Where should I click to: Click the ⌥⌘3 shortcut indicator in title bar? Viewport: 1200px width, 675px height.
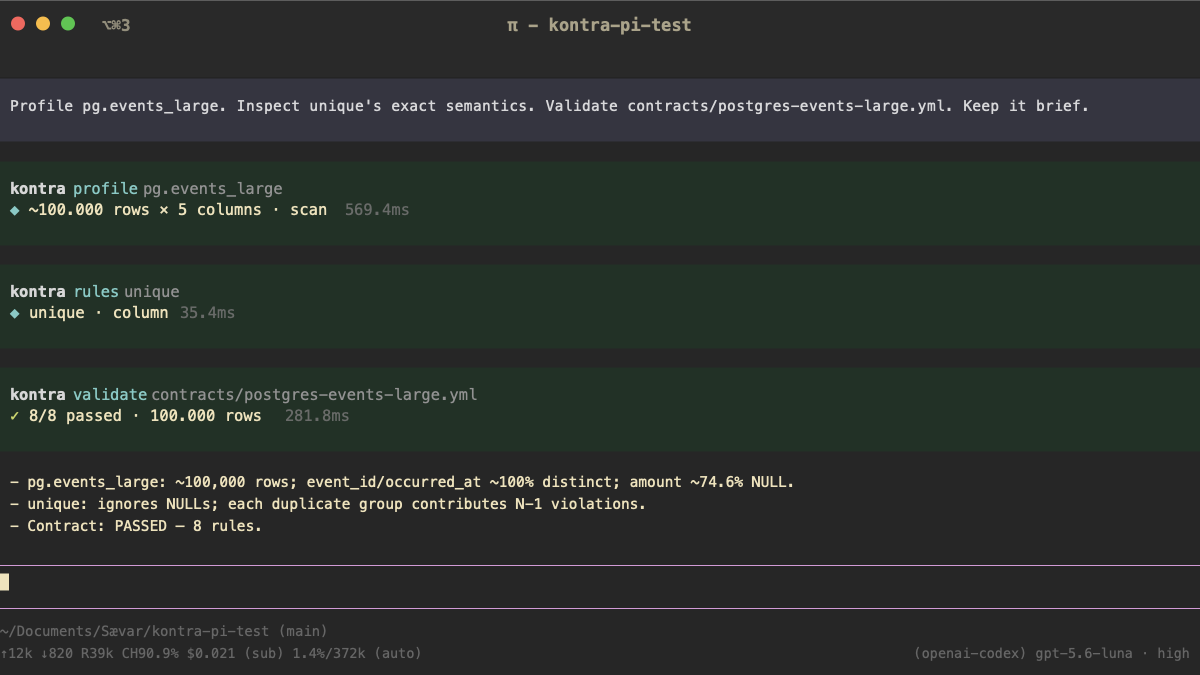(116, 25)
